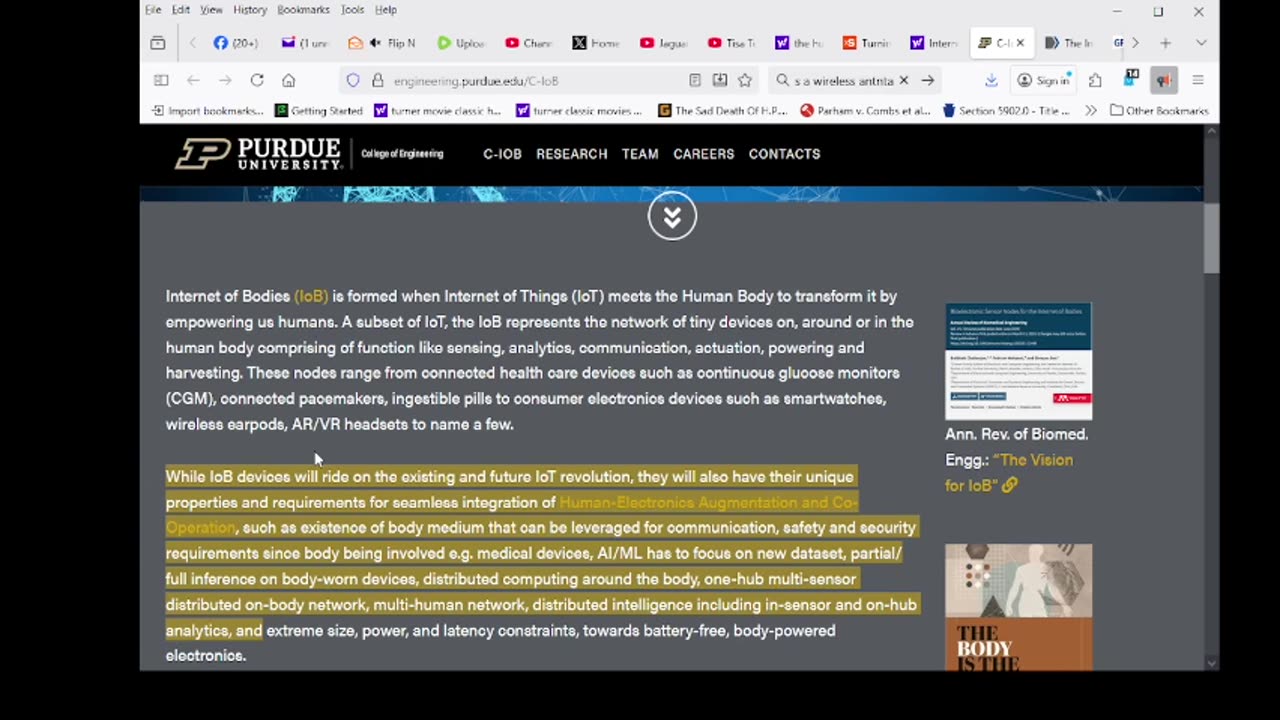Open the Bookmarks menu
This screenshot has height=720, width=1280.
click(x=303, y=10)
